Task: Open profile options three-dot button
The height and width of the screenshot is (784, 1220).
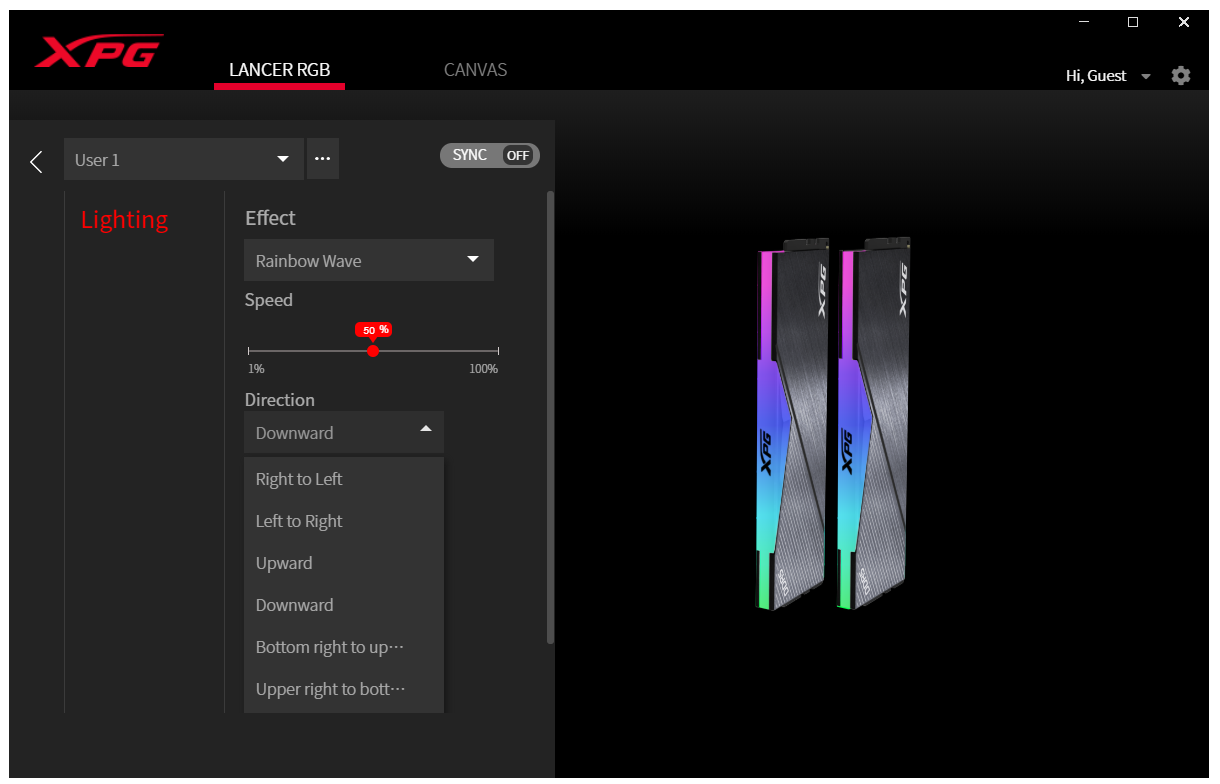Action: pyautogui.click(x=323, y=159)
